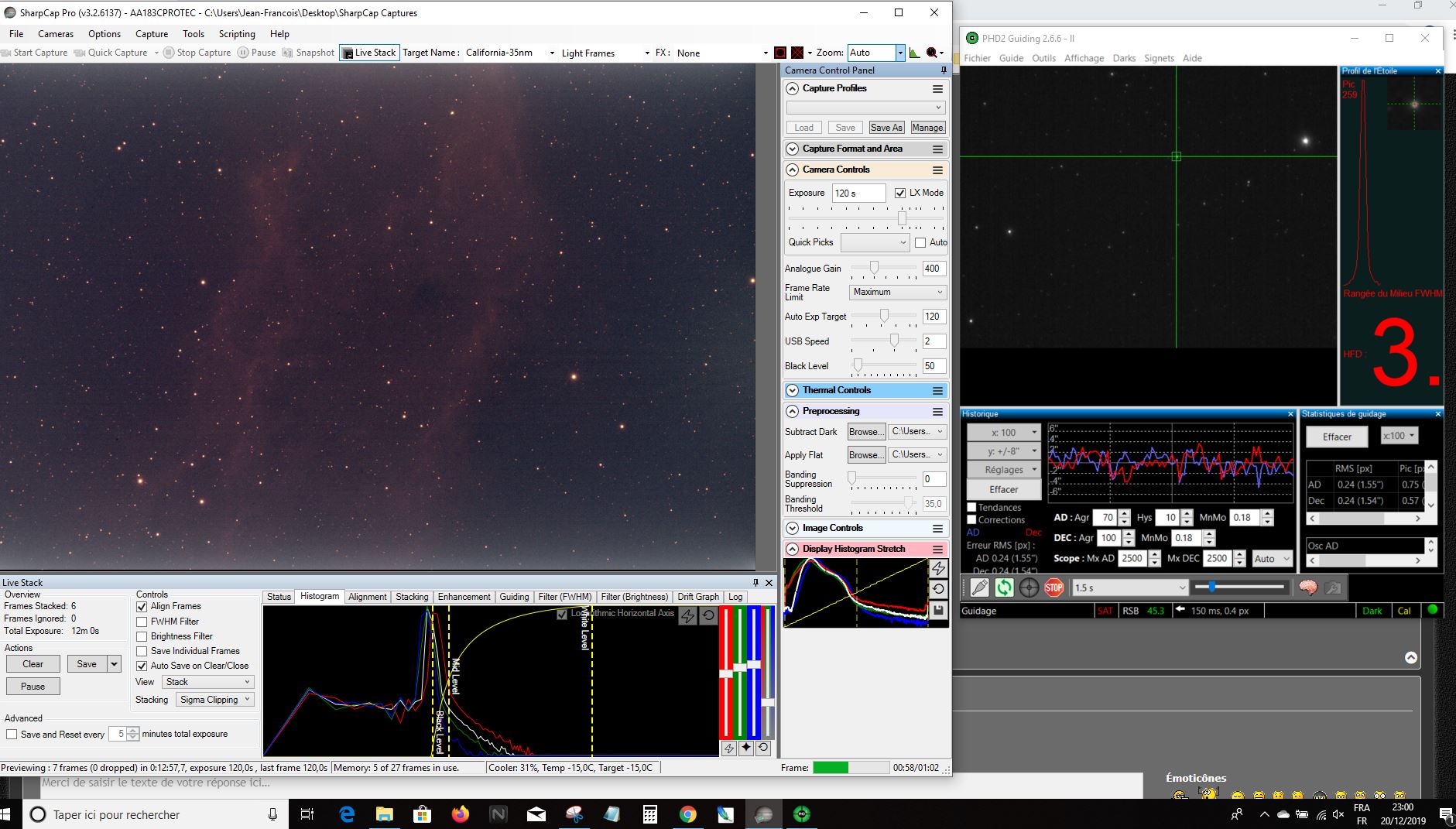Click PHD2 connect equipment USB icon
Viewport: 1456px width, 829px height.
[x=979, y=587]
